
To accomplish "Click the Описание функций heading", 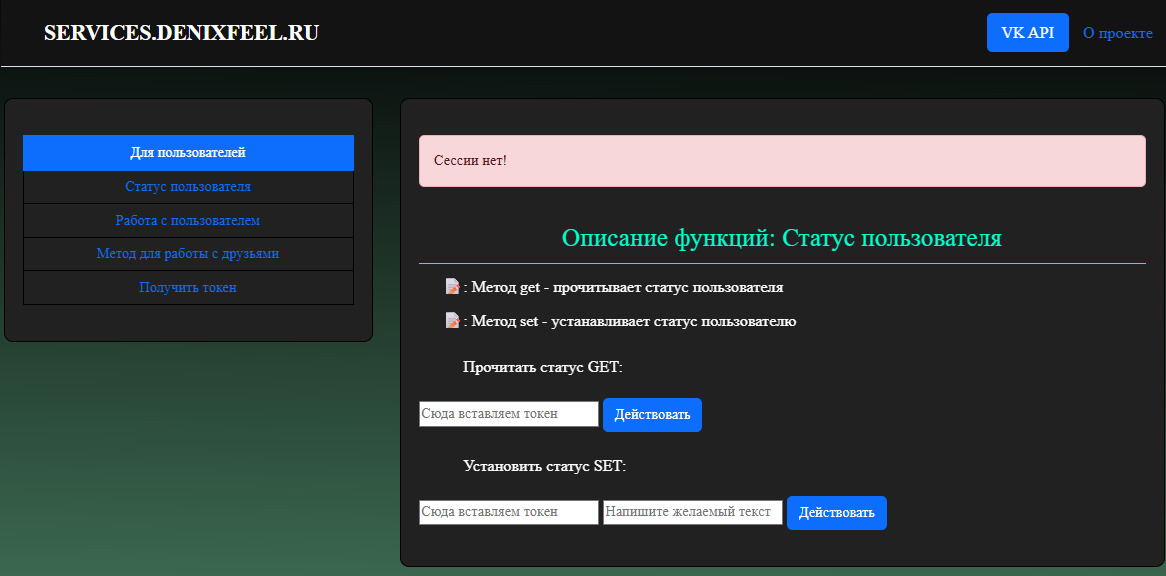I will coord(782,238).
